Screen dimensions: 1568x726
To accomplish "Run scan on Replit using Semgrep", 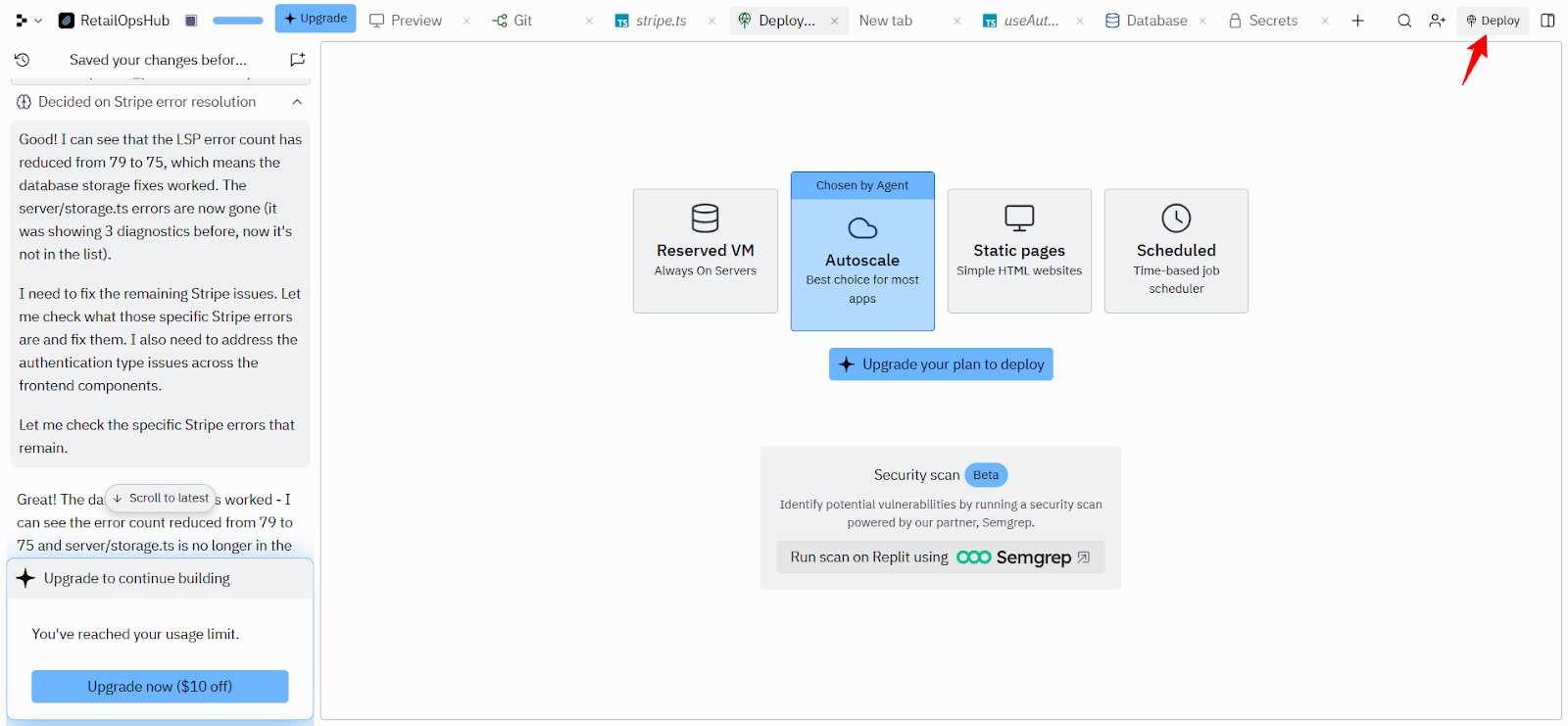I will [940, 557].
